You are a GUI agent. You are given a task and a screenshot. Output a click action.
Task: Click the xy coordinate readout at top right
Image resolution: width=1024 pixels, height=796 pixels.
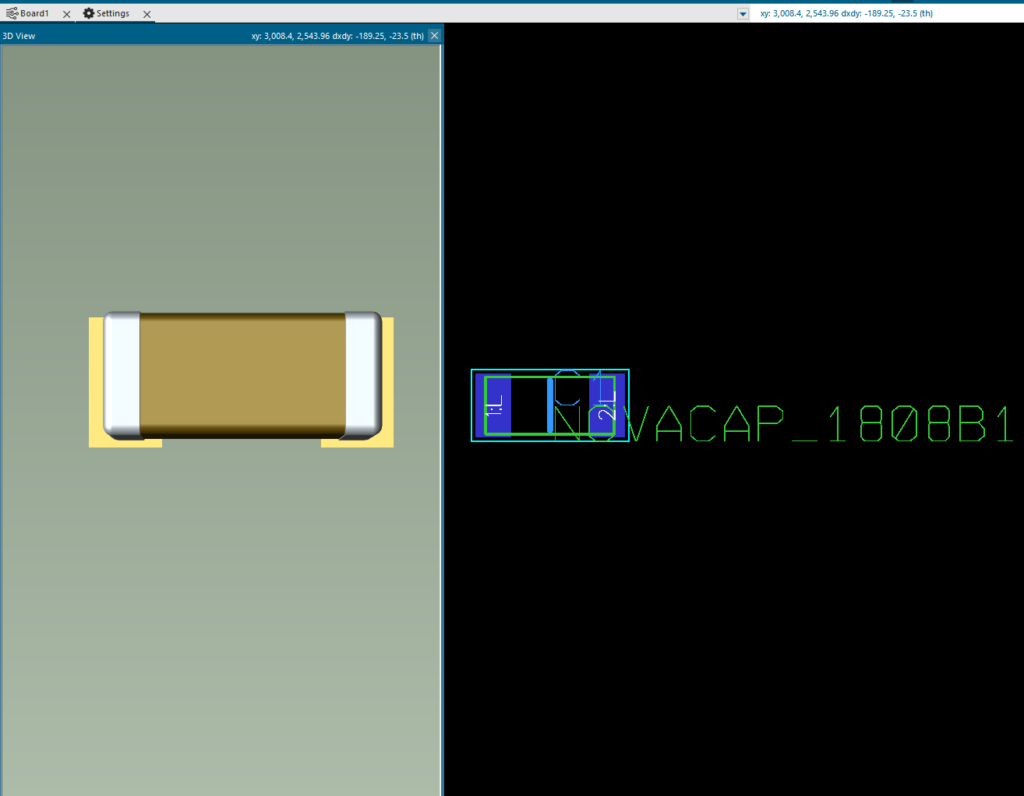(x=846, y=14)
